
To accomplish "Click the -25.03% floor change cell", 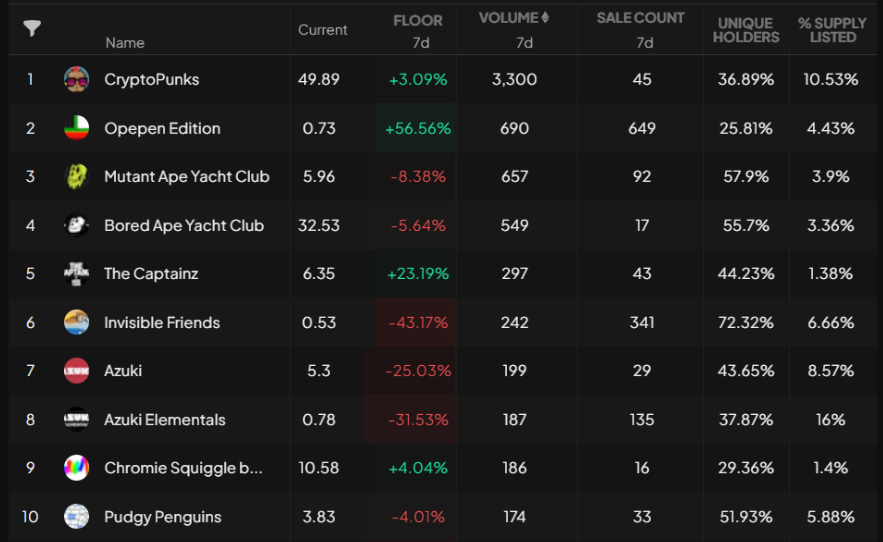I will [x=418, y=371].
